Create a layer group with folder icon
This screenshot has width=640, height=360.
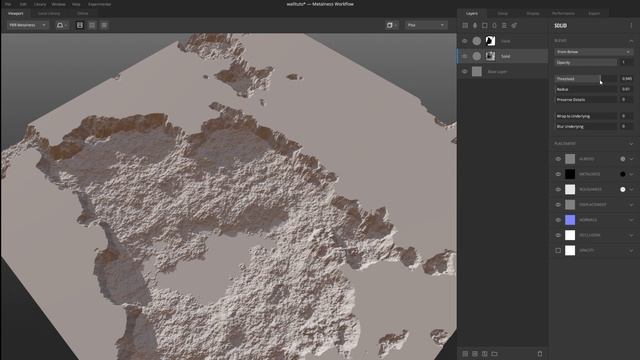[494, 353]
